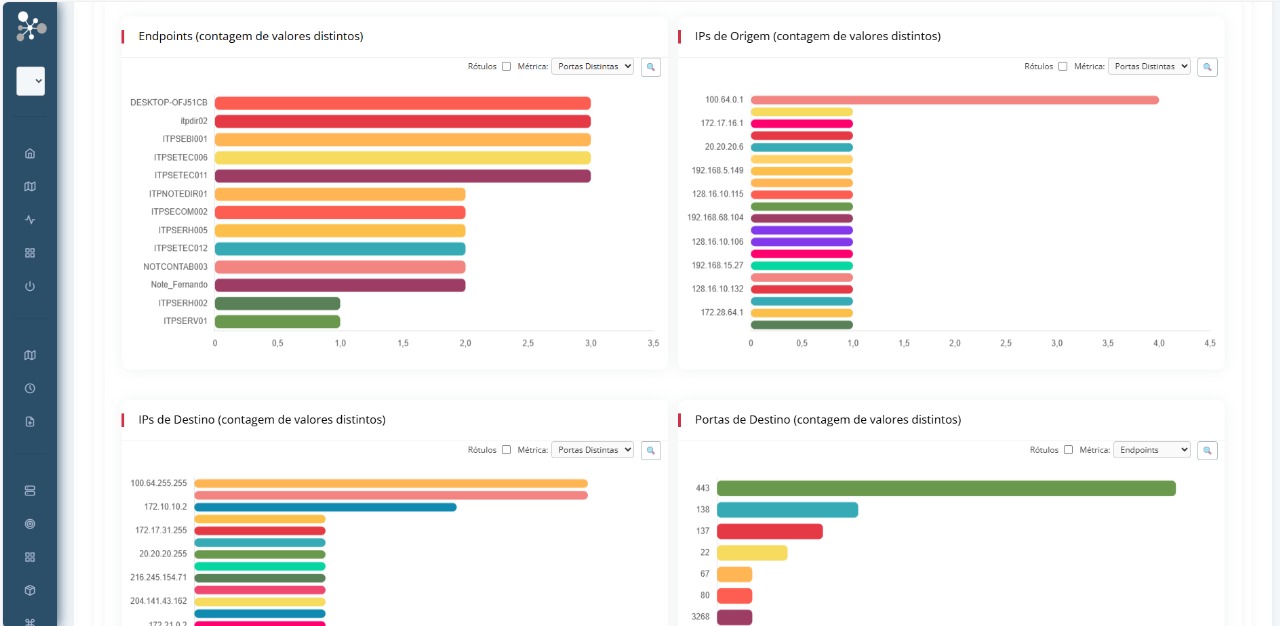Click the home icon in the sidebar
1280x626 pixels.
(30, 153)
